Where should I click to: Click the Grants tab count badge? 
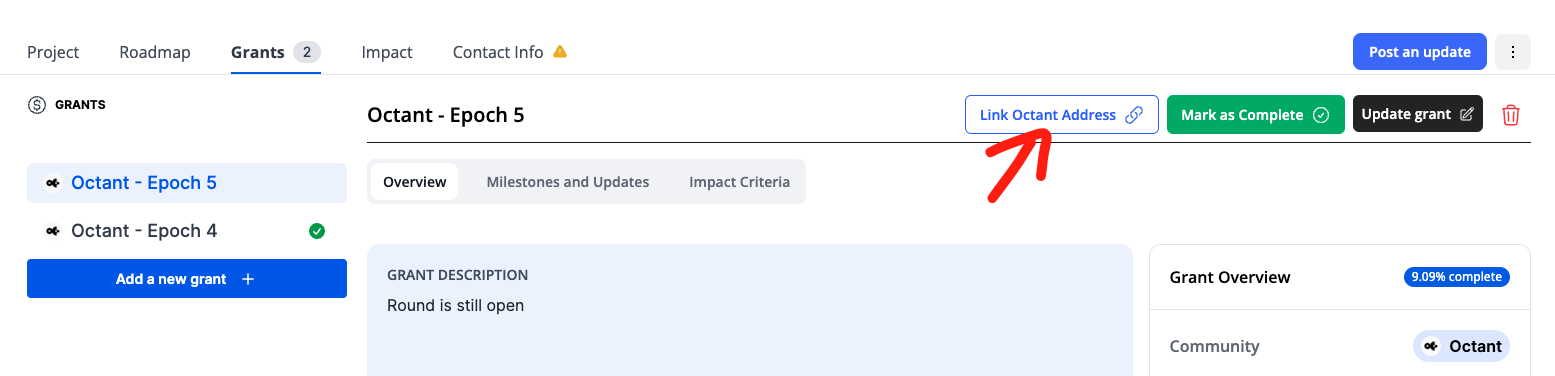[307, 52]
